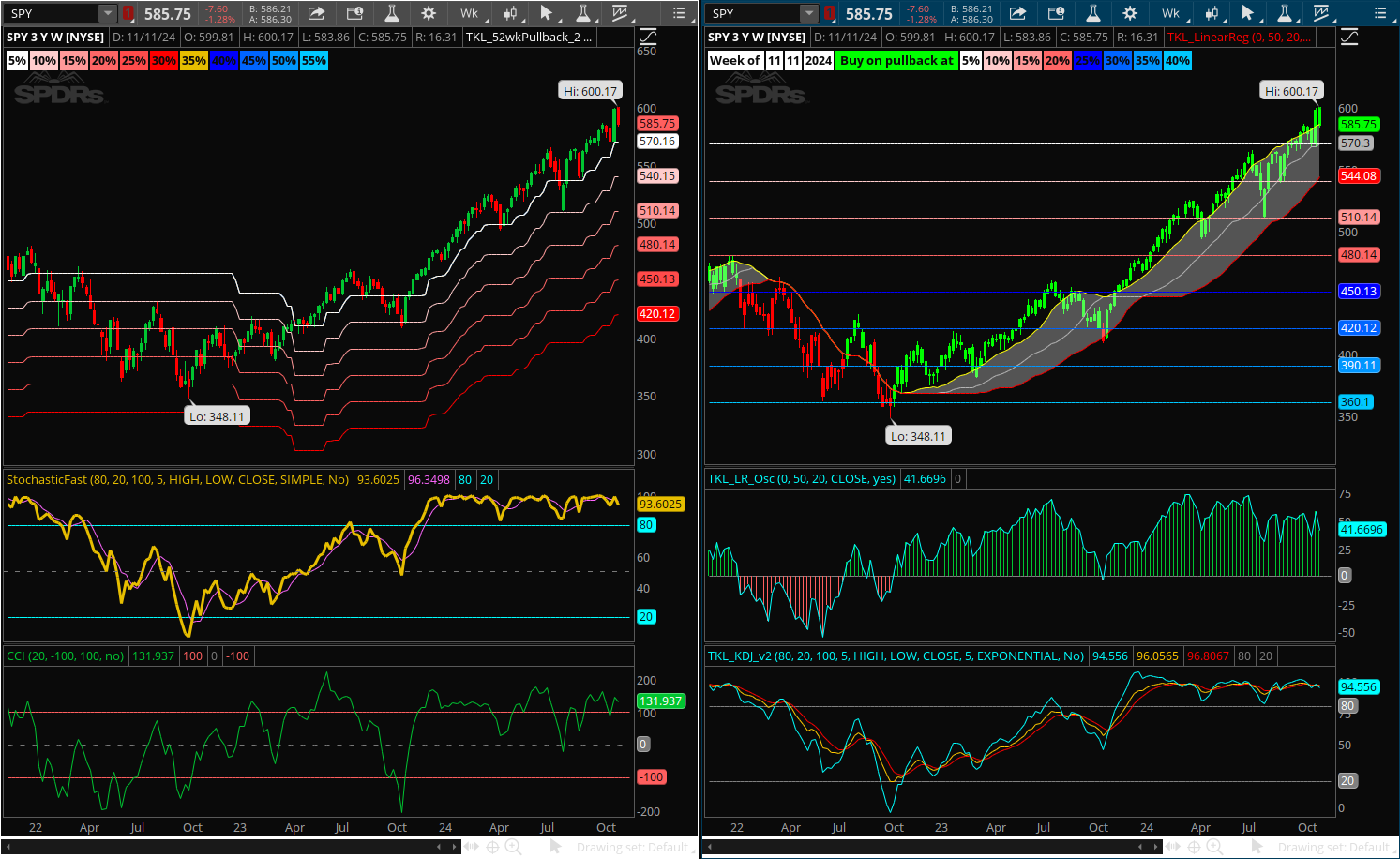Image resolution: width=1400 pixels, height=859 pixels.
Task: Click the pointer icon below the right chart
Action: pyautogui.click(x=1257, y=847)
